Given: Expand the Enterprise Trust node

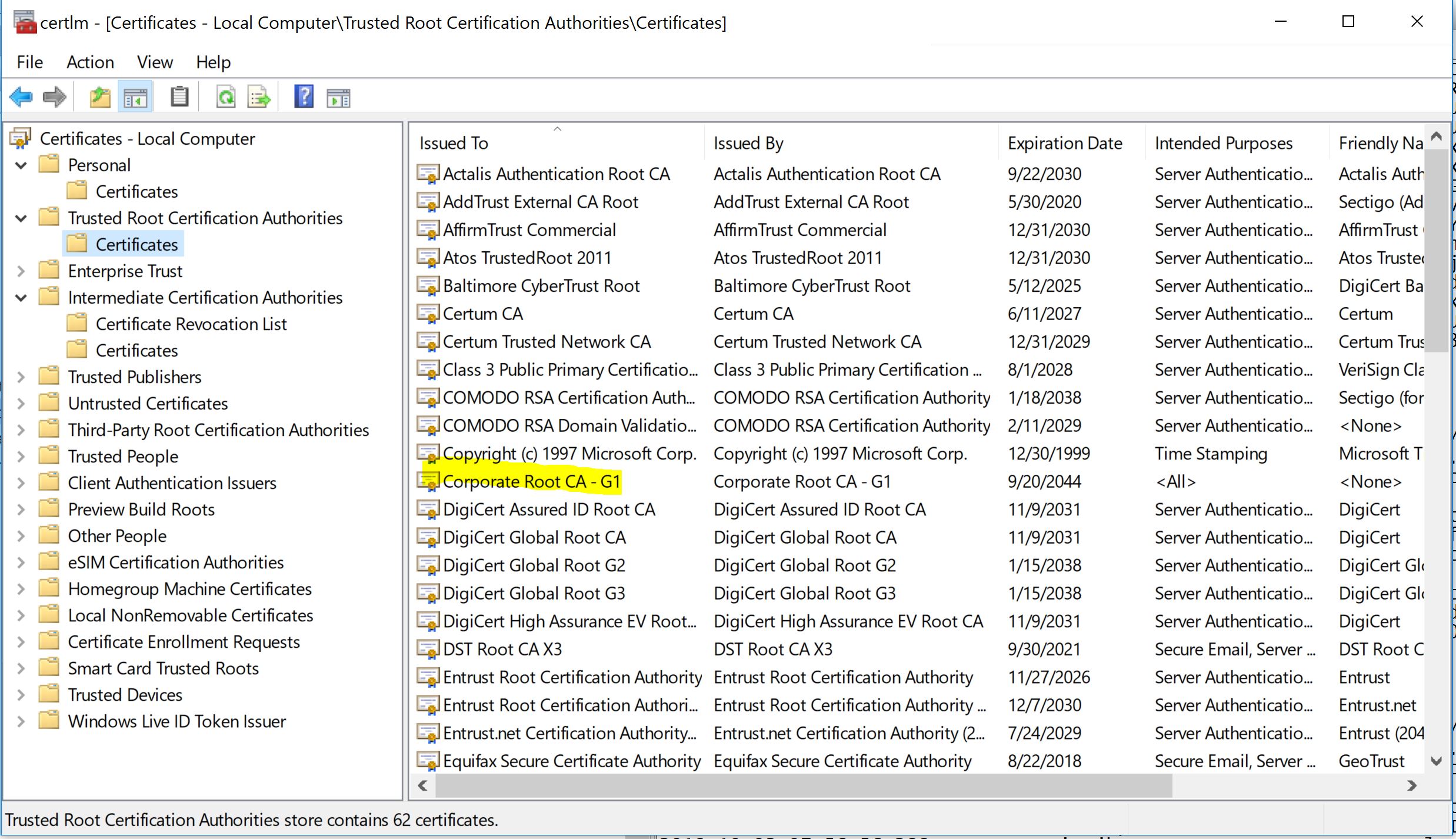Looking at the screenshot, I should 21,271.
